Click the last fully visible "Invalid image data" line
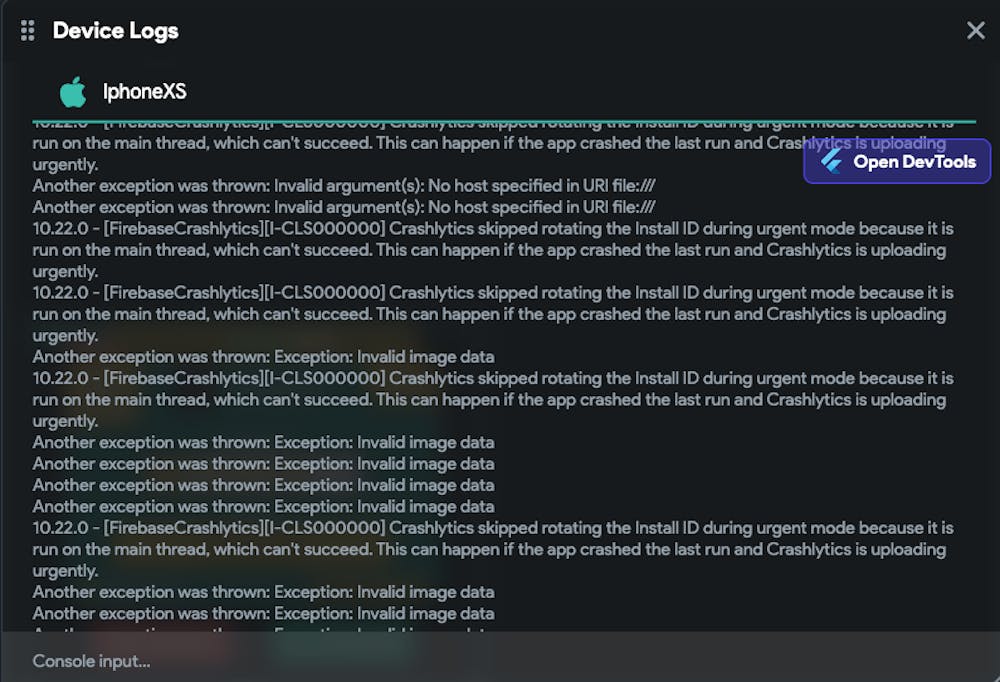Viewport: 1000px width, 682px height. click(263, 613)
